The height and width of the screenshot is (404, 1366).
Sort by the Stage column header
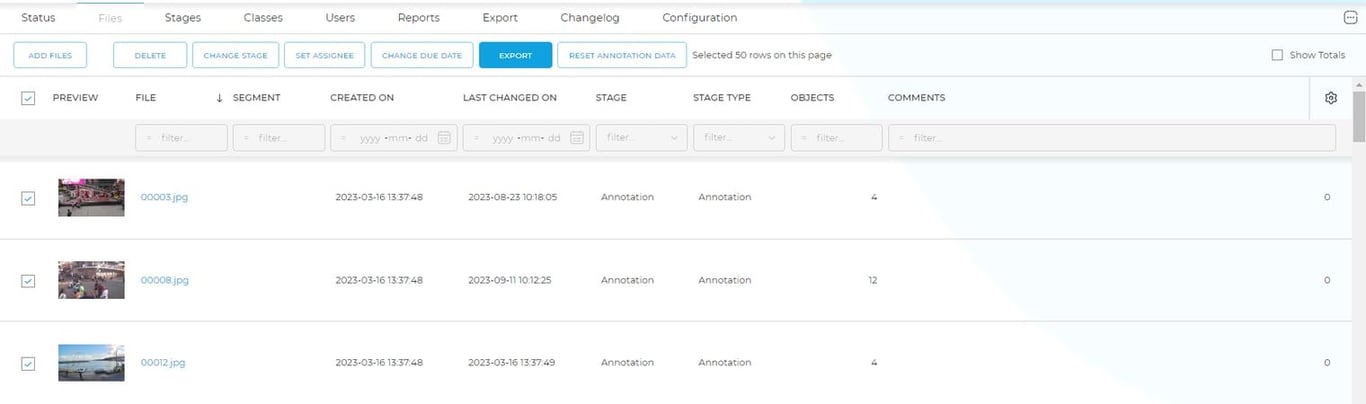click(611, 98)
